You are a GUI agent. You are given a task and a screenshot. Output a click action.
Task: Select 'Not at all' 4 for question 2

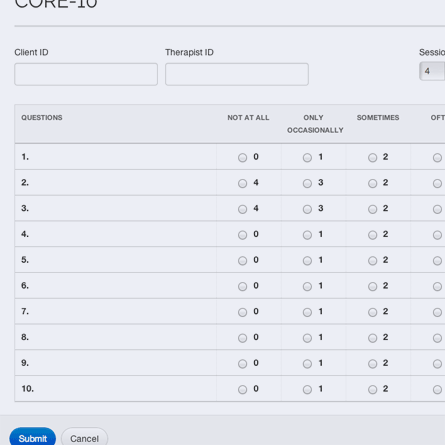click(242, 184)
